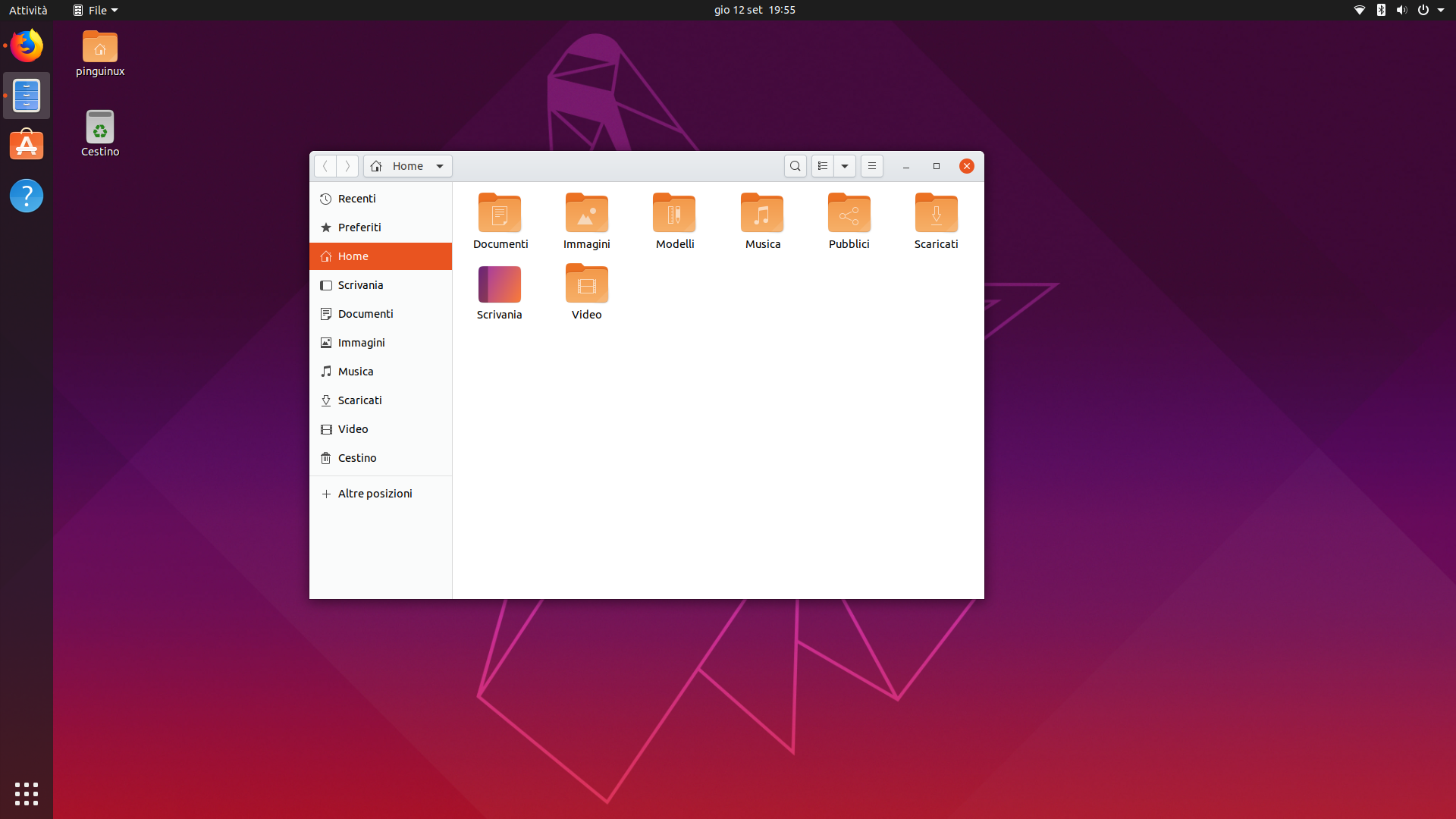Open the Pubblici shared folder
The width and height of the screenshot is (1456, 819).
(849, 213)
